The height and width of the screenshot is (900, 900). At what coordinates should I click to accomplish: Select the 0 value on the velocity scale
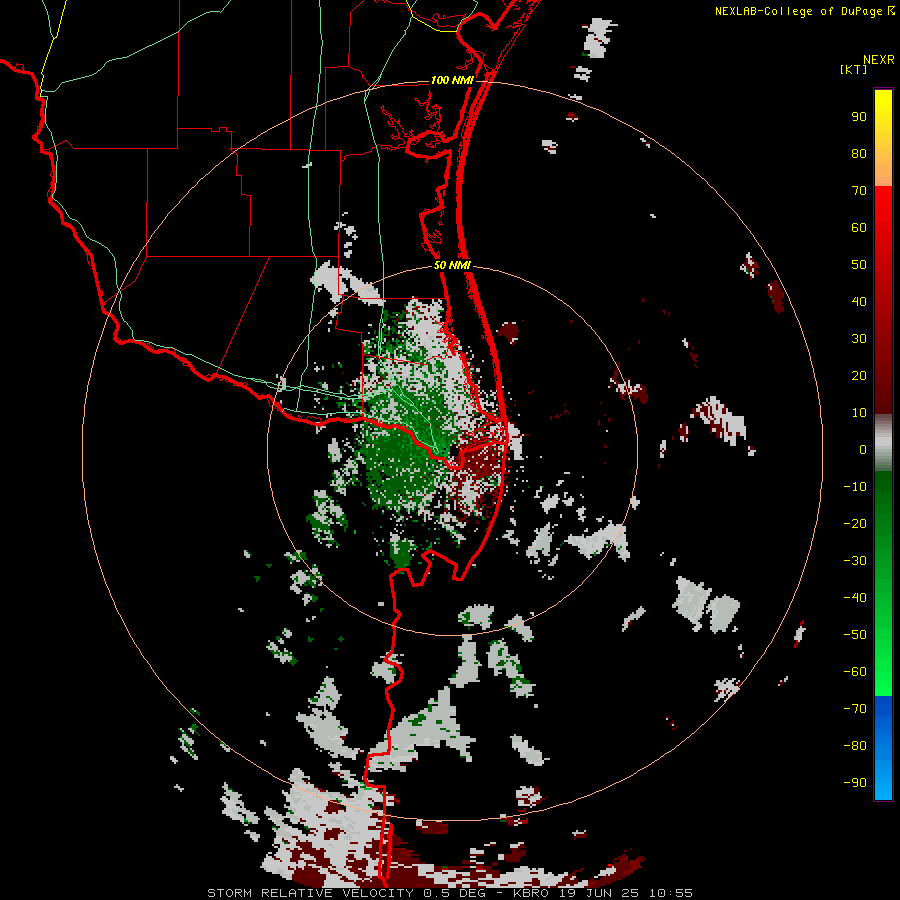(x=863, y=450)
